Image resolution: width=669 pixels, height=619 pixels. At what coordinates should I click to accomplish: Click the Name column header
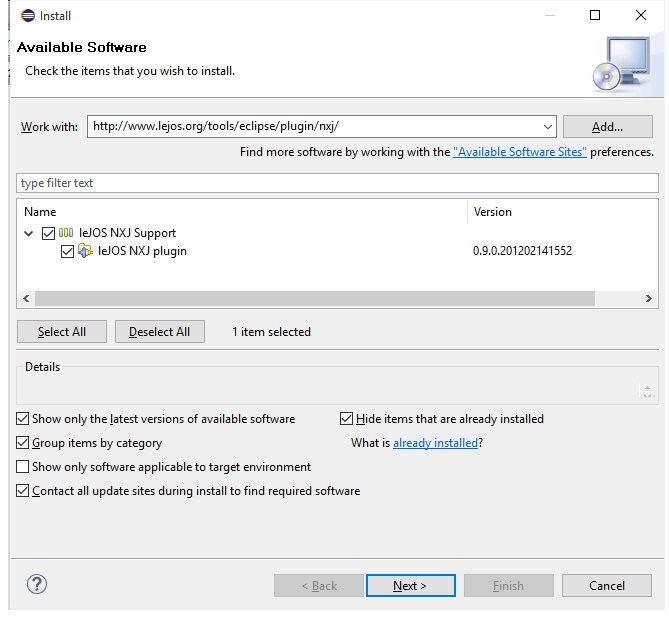(x=40, y=212)
